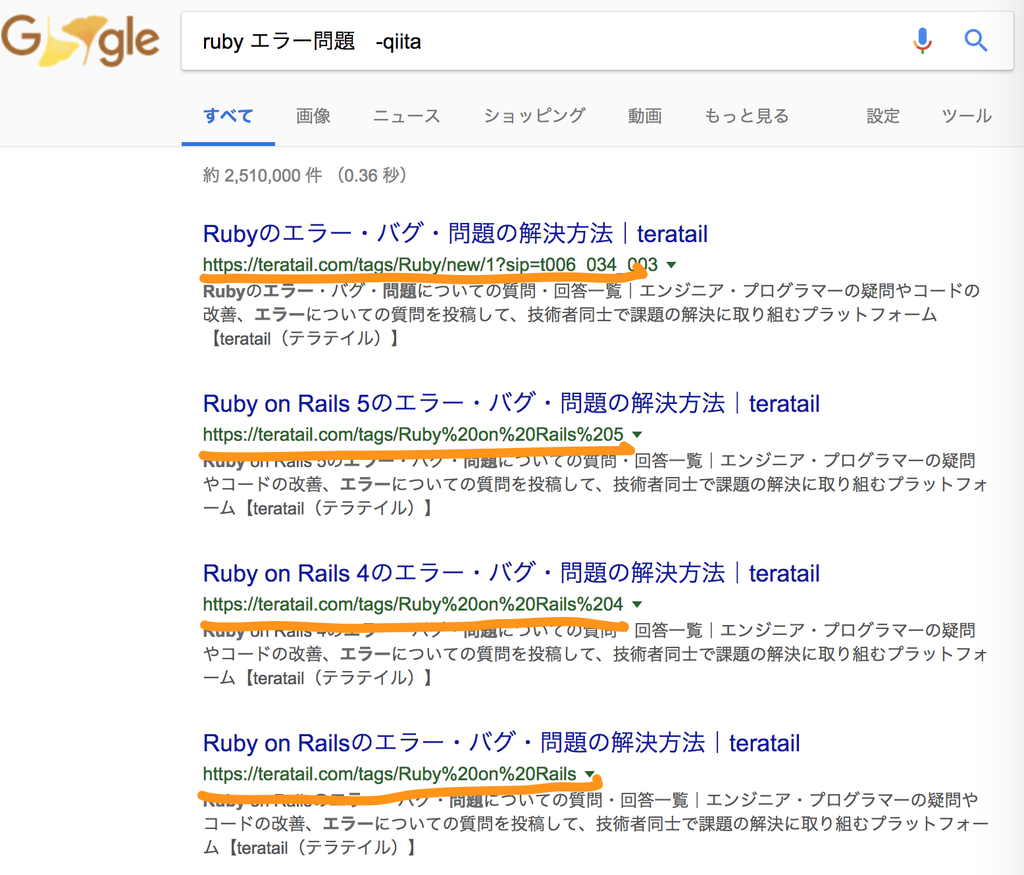Expand the もっと見る menu
This screenshot has width=1024, height=875.
[x=746, y=116]
